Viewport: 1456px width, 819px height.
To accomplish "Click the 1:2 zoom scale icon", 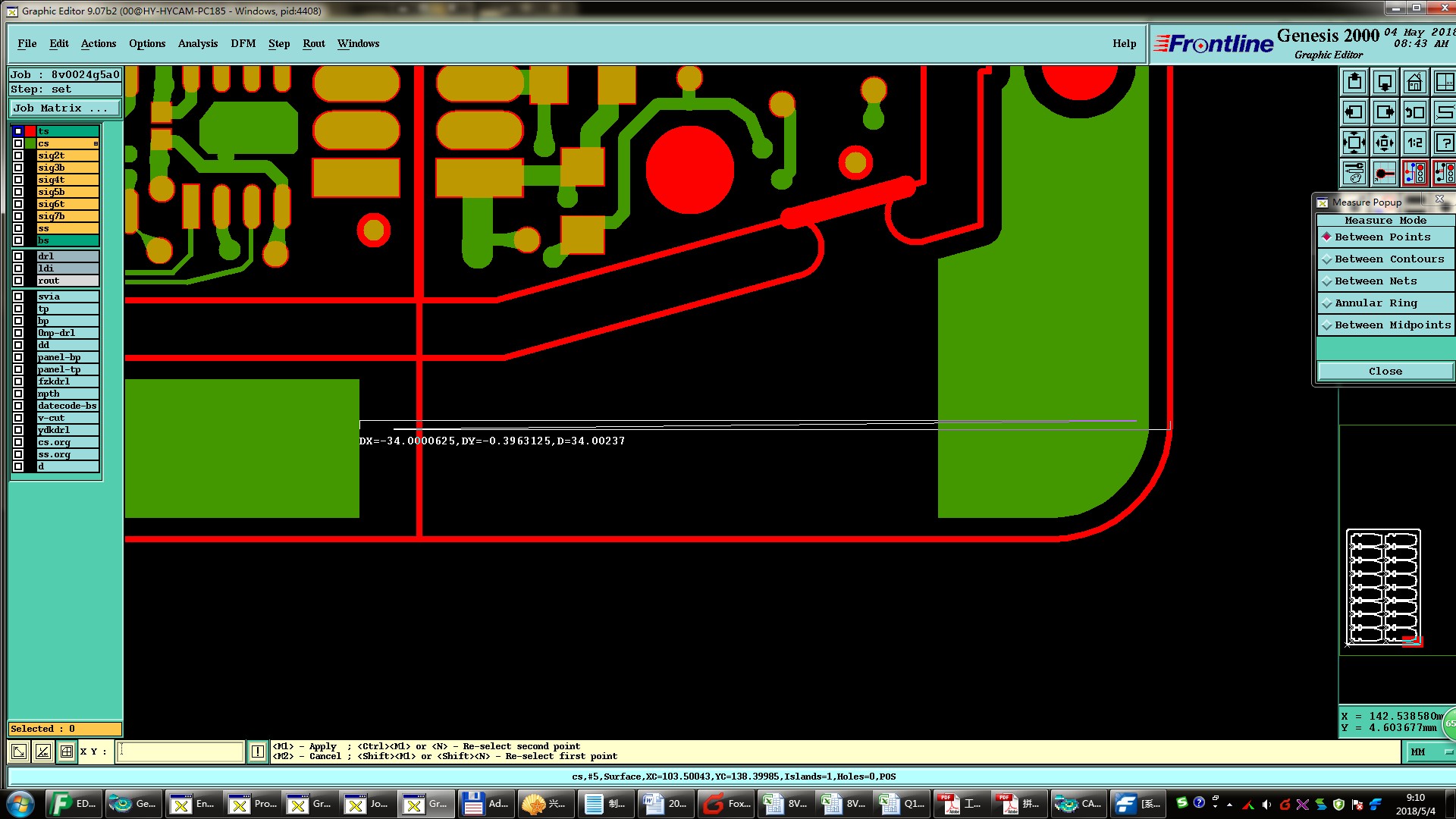I will pyautogui.click(x=1414, y=143).
